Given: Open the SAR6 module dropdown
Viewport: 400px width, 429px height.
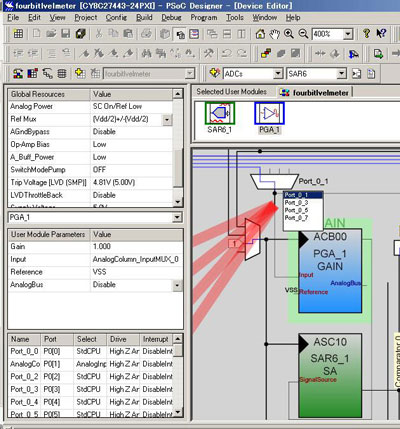Looking at the screenshot, I should tap(341, 73).
